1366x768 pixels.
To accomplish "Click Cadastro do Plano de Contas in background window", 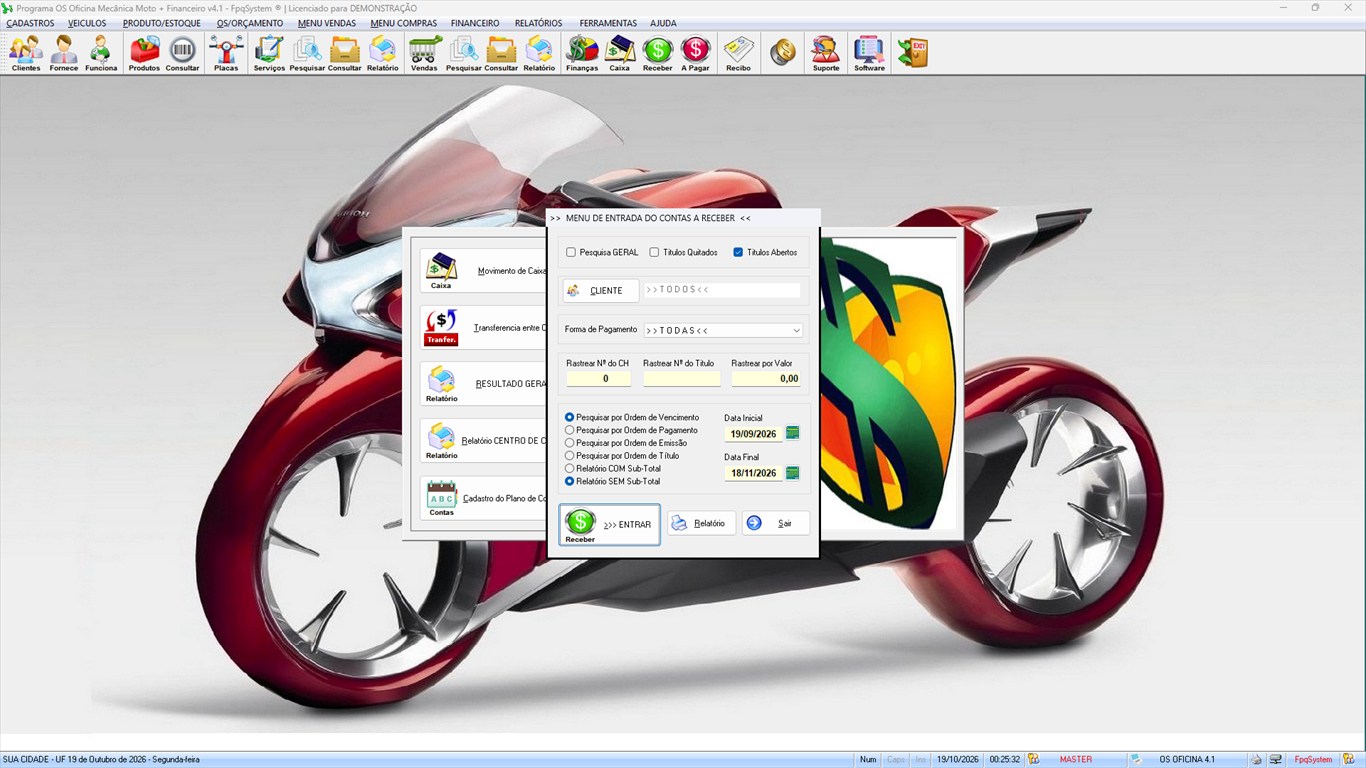I will 484,498.
